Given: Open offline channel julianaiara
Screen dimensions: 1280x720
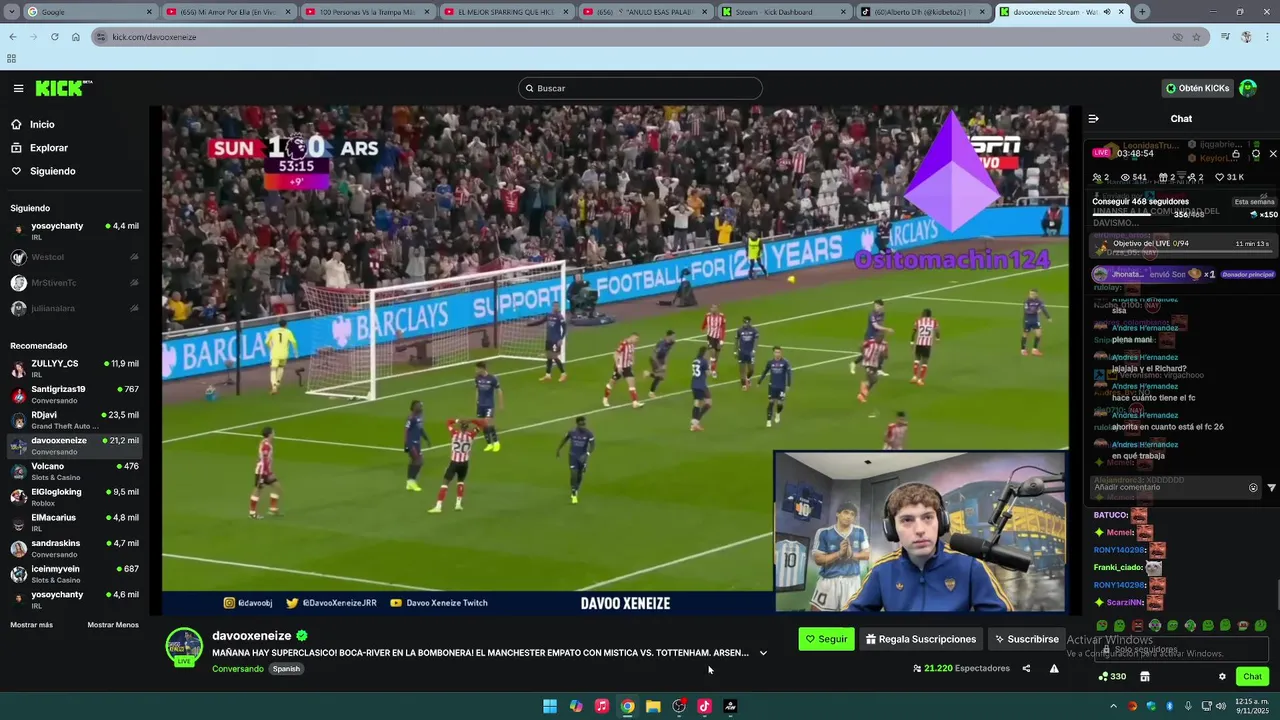Looking at the screenshot, I should [x=75, y=308].
